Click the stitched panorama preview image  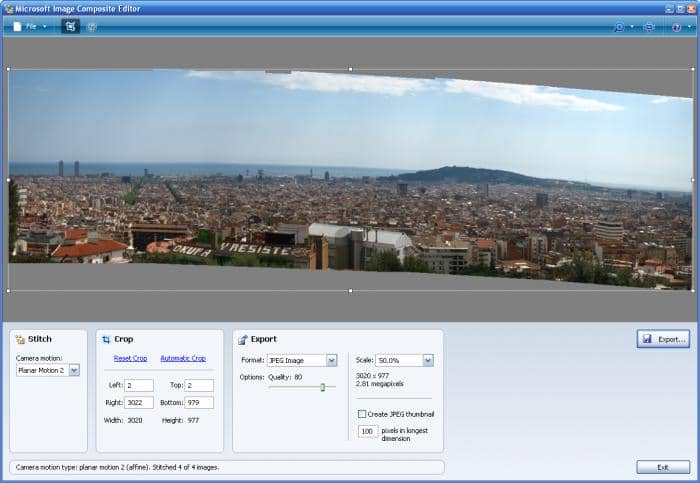350,179
